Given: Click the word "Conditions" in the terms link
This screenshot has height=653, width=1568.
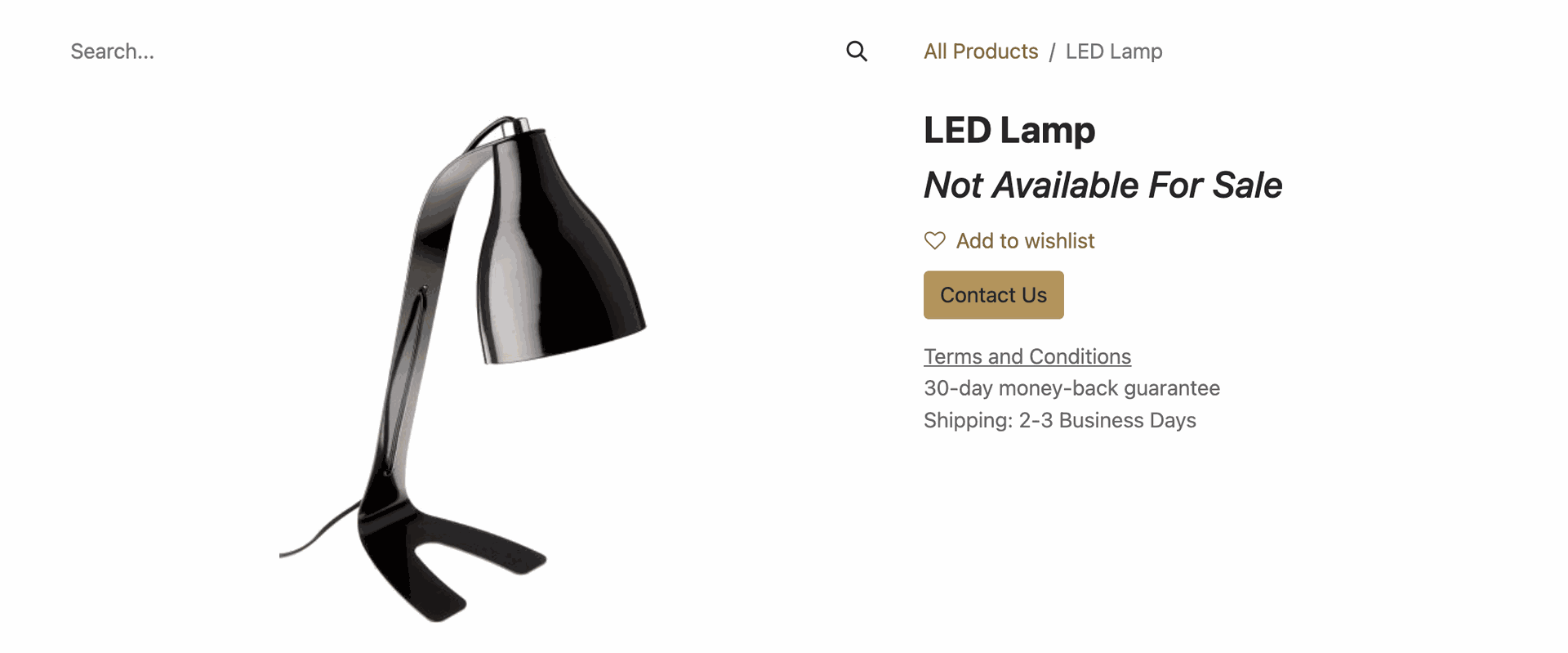Looking at the screenshot, I should pos(1079,356).
